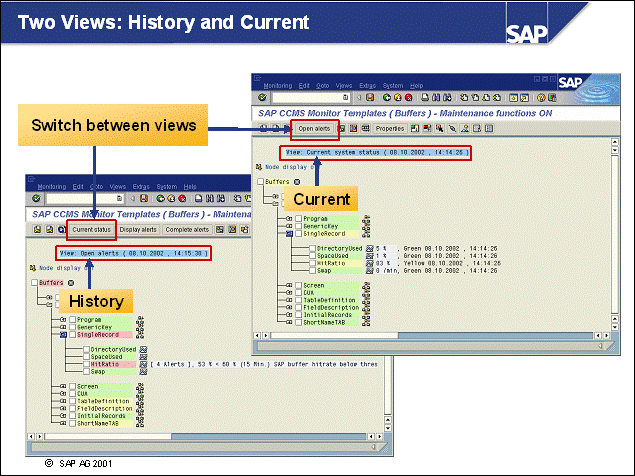Open the Monitoring menu in the right window

277,84
